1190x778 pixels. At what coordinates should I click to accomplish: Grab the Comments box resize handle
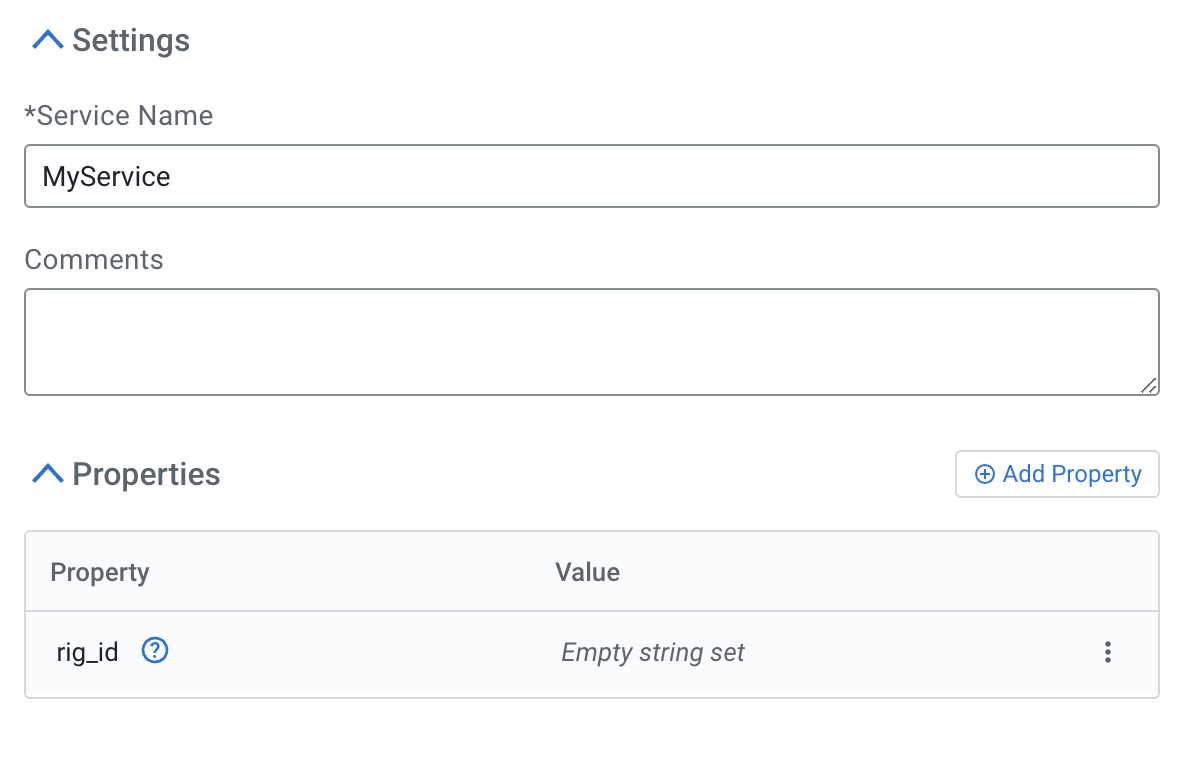pos(1149,385)
